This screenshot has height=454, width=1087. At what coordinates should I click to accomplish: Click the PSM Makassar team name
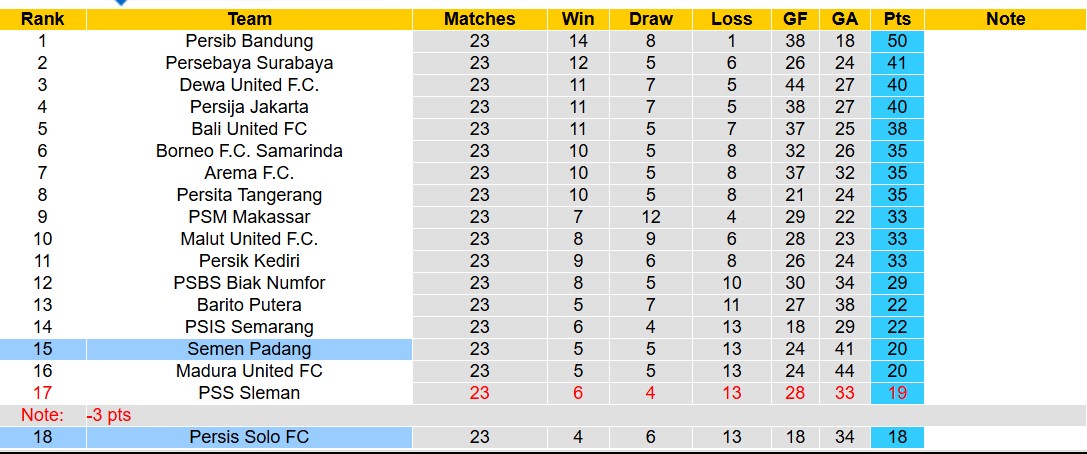pos(249,217)
